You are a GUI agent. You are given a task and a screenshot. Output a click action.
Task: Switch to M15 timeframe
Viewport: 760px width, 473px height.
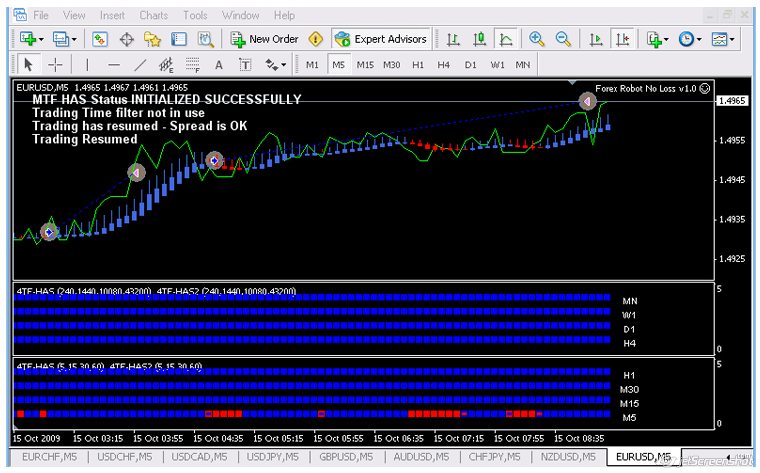point(365,64)
